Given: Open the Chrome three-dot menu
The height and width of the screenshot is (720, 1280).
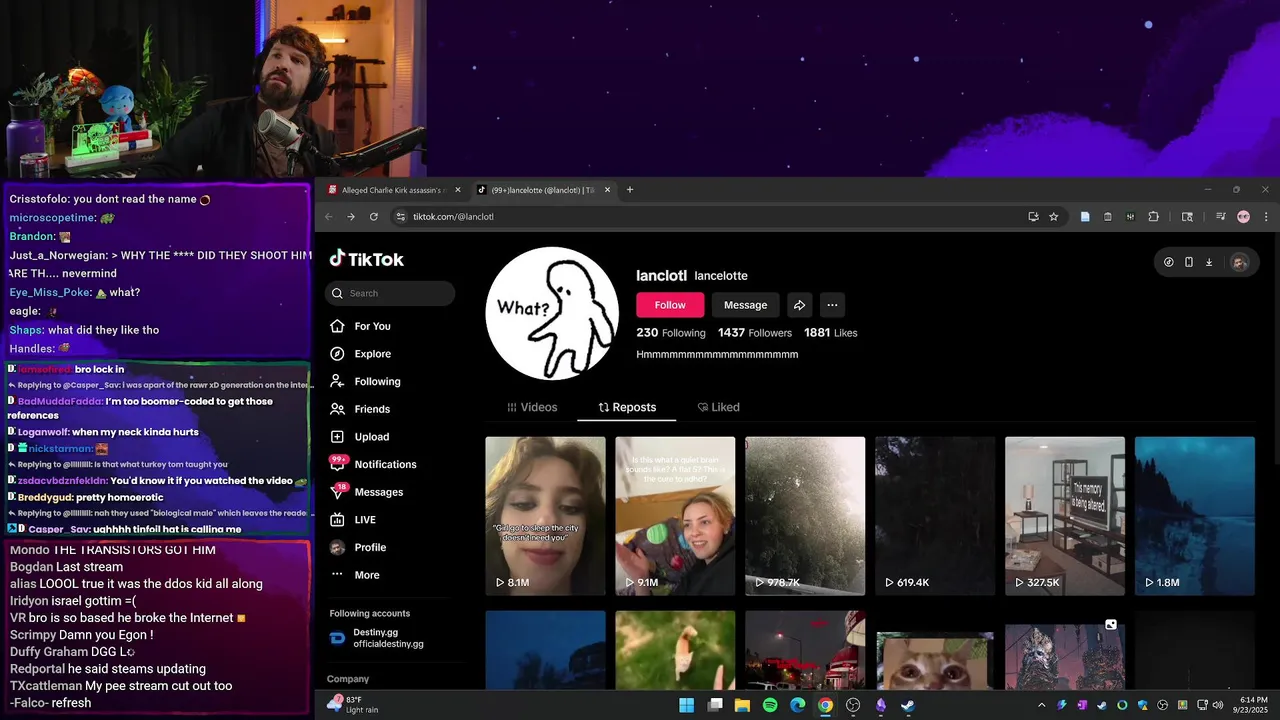Looking at the screenshot, I should (x=1266, y=216).
